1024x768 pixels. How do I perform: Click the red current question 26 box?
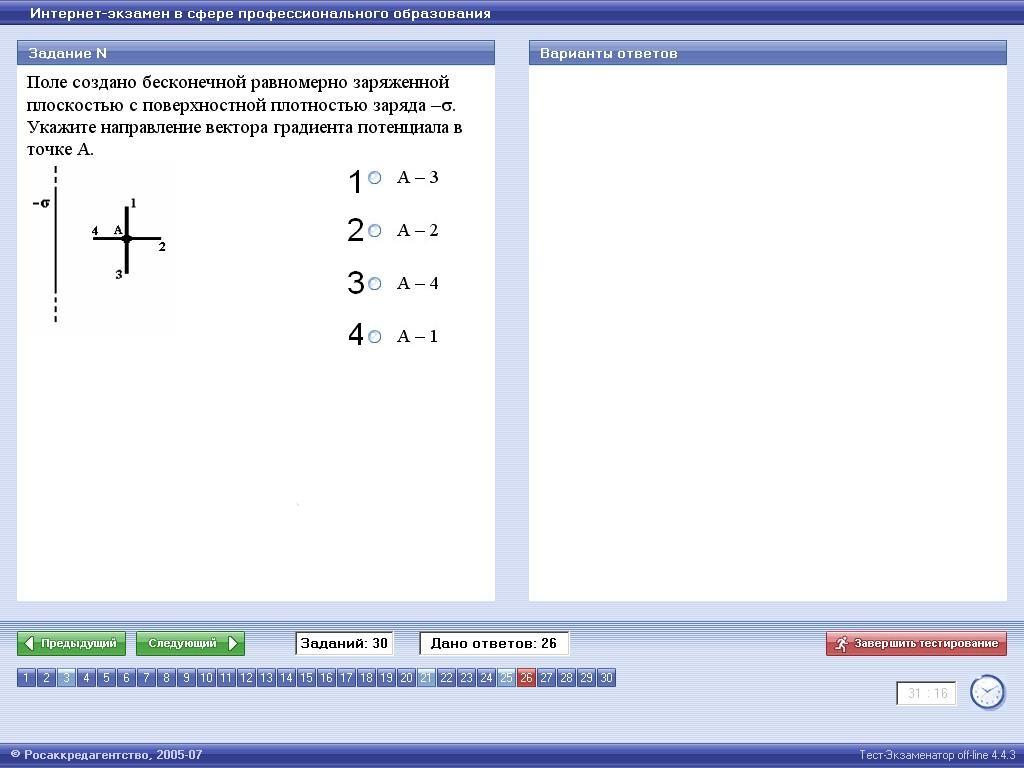pyautogui.click(x=526, y=678)
